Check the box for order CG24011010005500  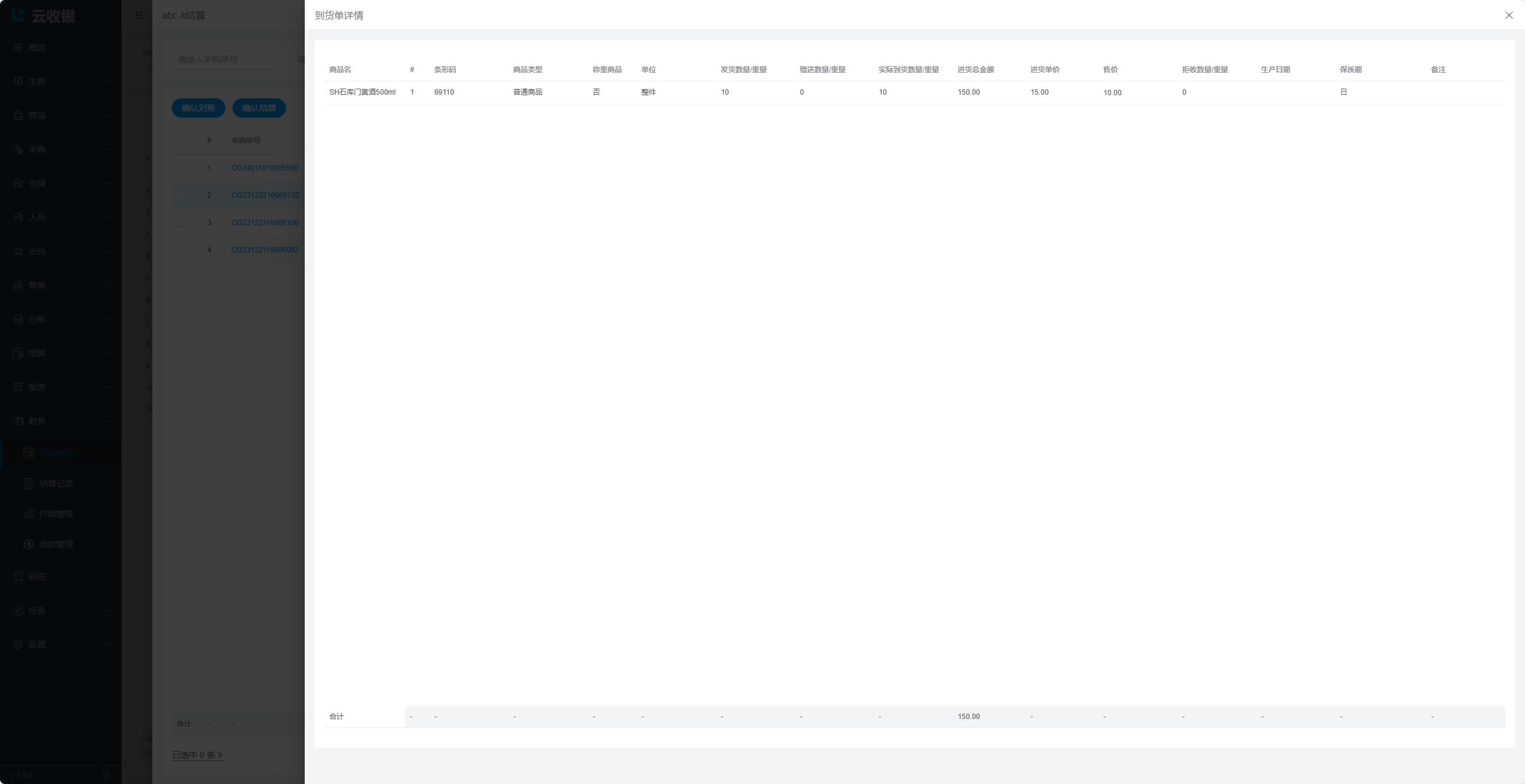click(181, 168)
